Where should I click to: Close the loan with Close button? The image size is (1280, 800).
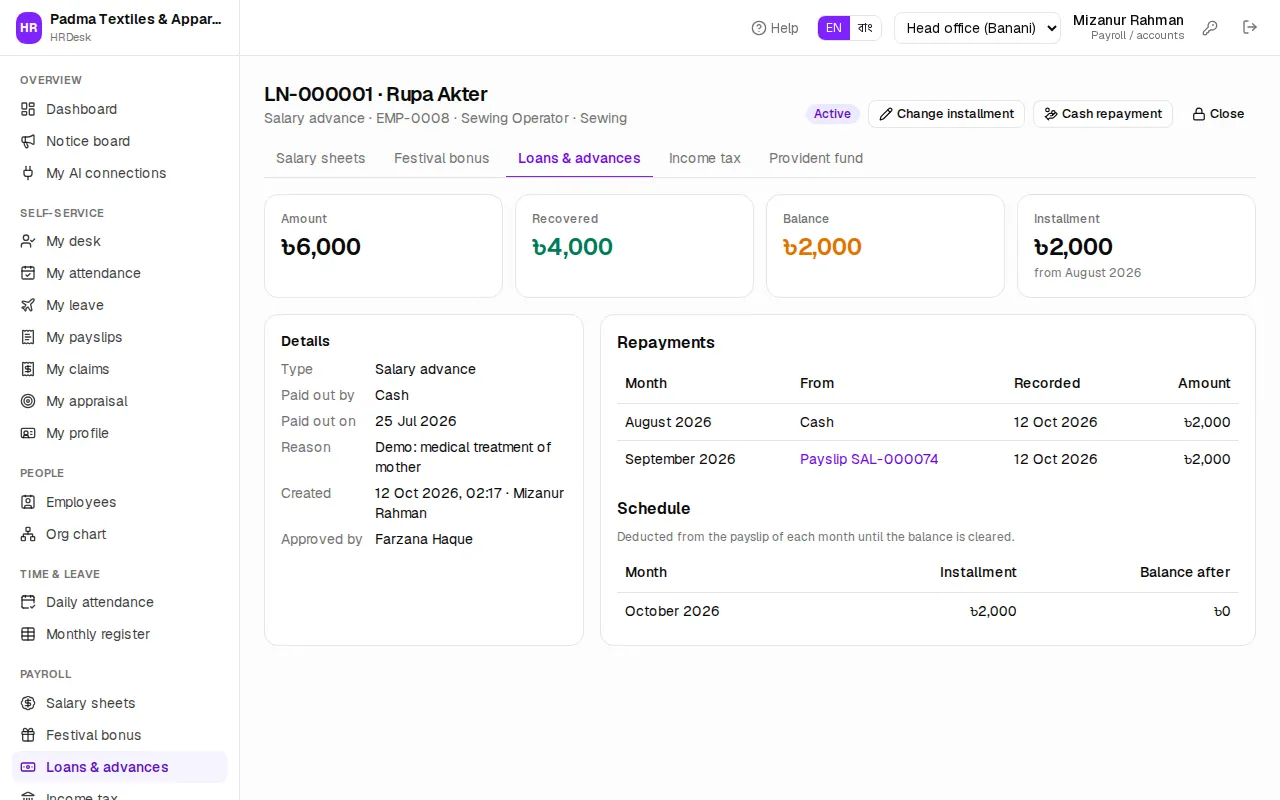coord(1218,114)
